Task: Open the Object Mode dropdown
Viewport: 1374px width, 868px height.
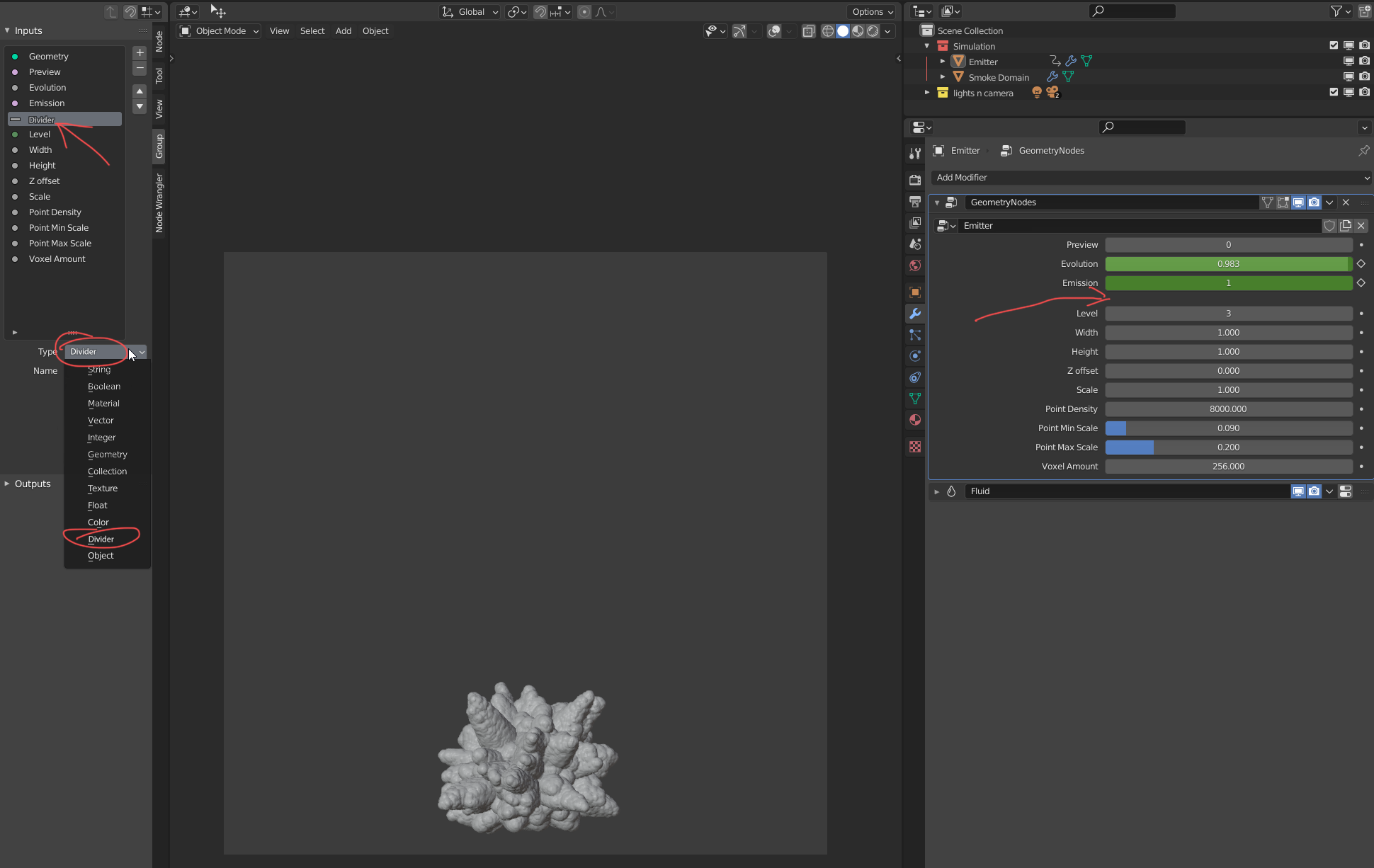Action: pyautogui.click(x=219, y=31)
